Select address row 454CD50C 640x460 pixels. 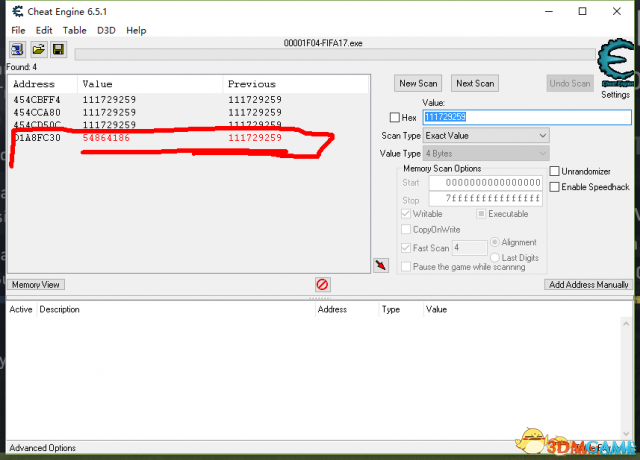click(x=189, y=124)
